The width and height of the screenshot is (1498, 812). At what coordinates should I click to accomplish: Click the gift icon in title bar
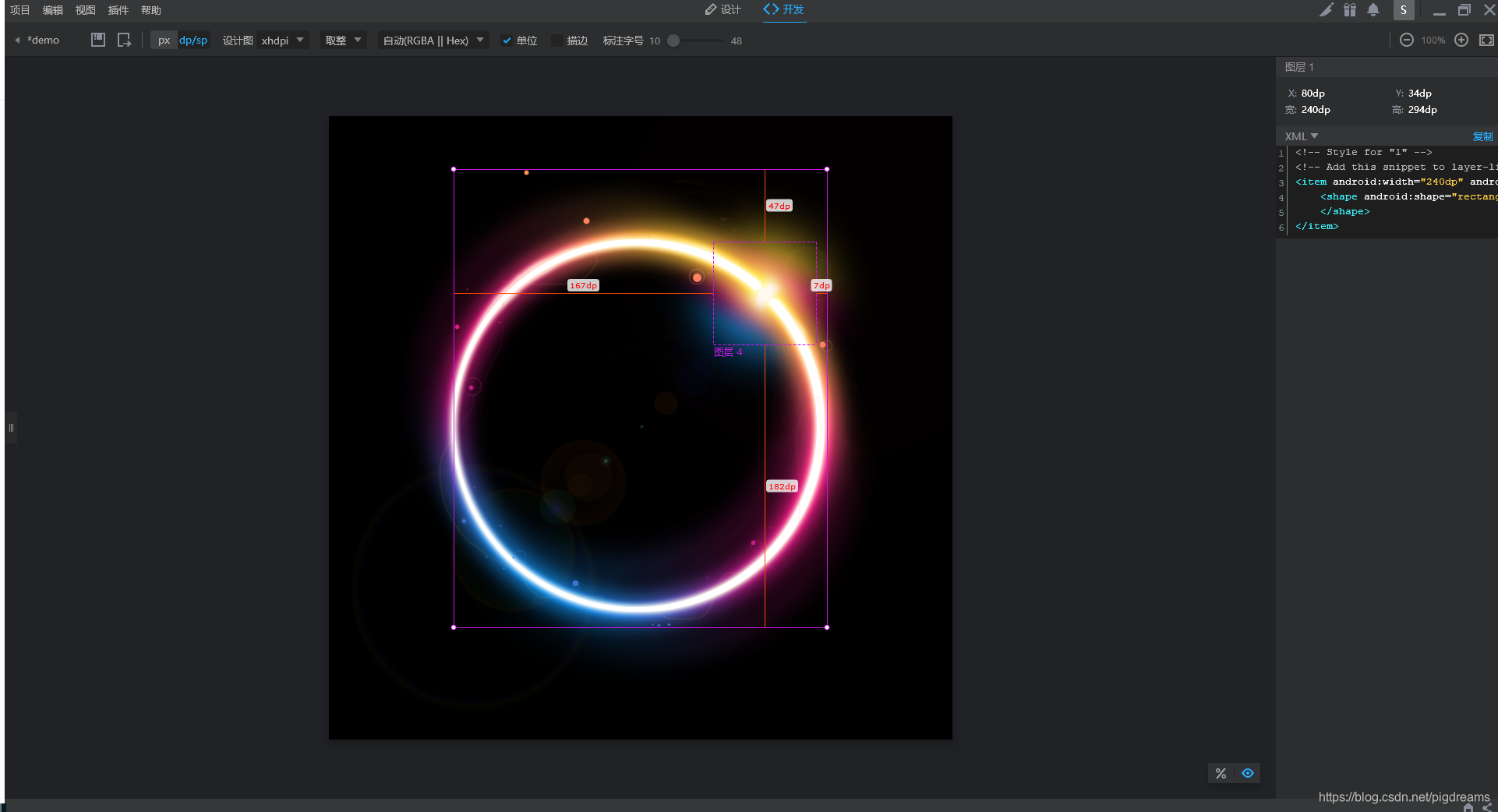pos(1350,10)
